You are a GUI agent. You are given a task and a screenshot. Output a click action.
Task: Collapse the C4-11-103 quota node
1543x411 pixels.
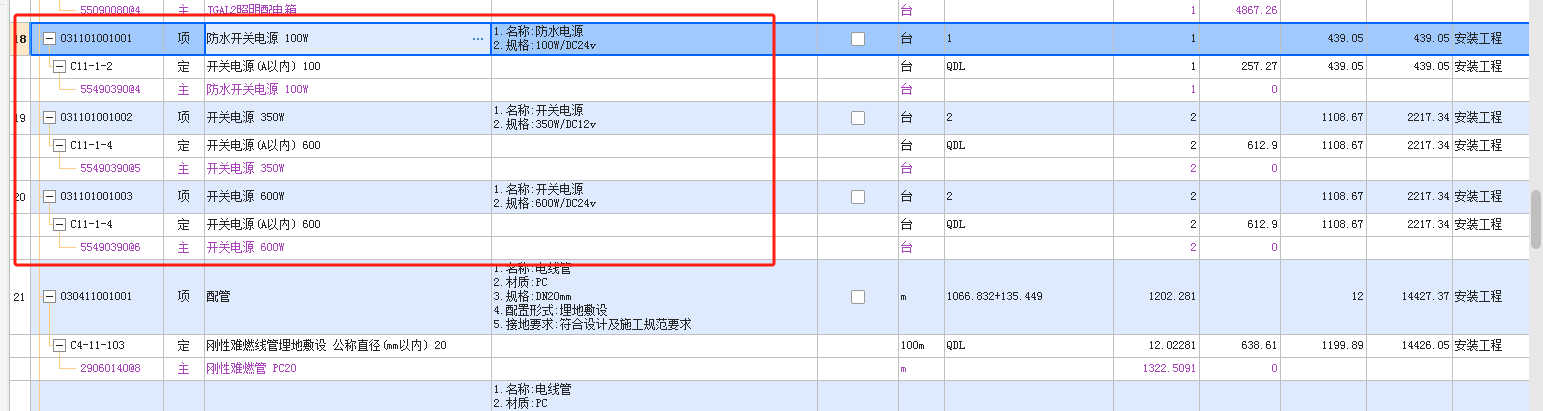pos(59,346)
